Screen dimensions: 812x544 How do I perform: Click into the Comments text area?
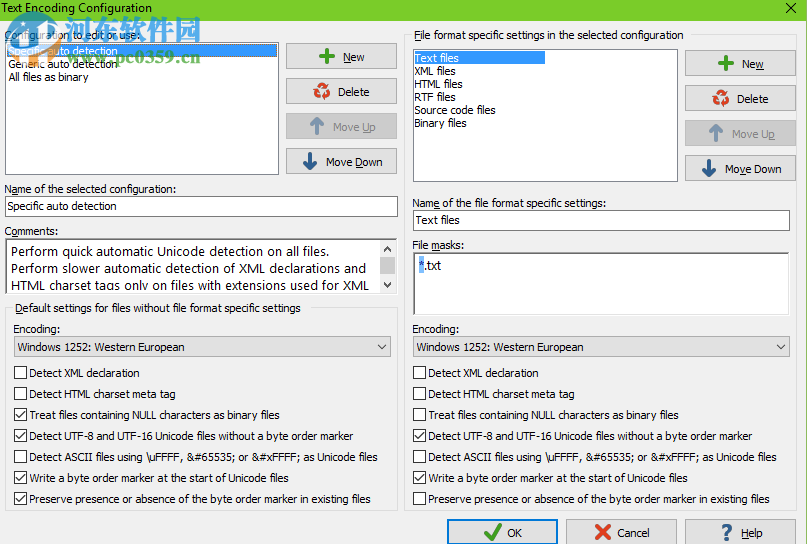coord(193,267)
